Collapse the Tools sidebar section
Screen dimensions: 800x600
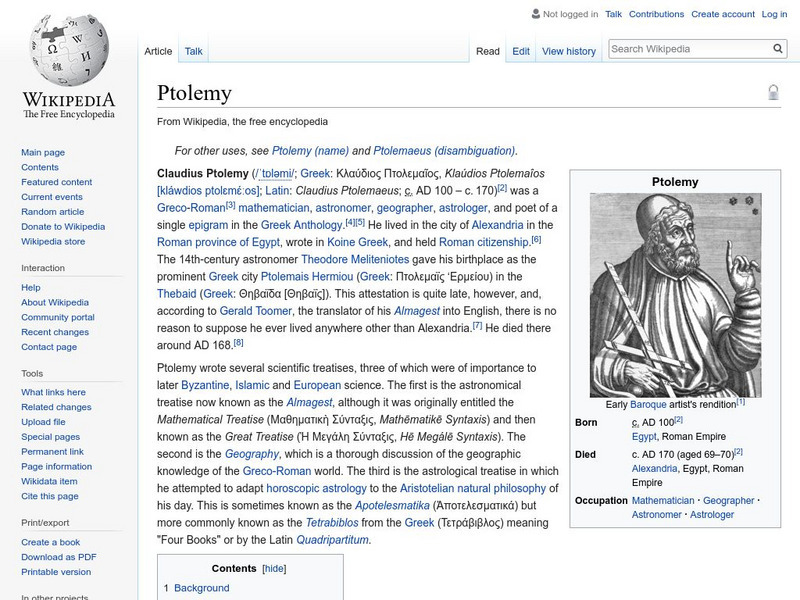pos(32,373)
